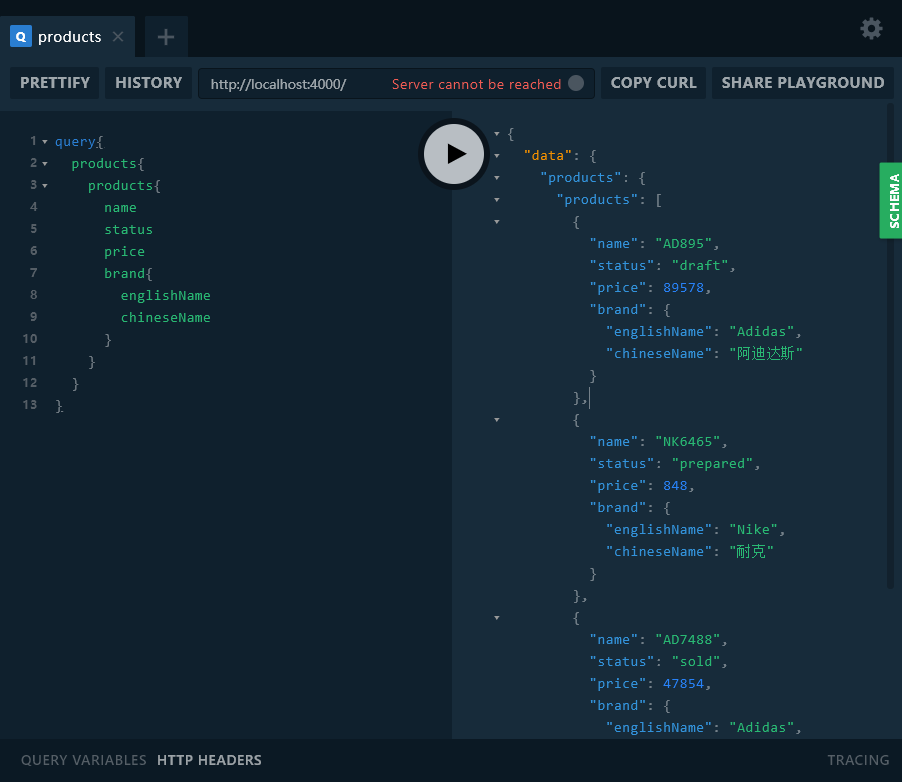This screenshot has width=902, height=782.
Task: Run the query with the play button
Action: [454, 154]
